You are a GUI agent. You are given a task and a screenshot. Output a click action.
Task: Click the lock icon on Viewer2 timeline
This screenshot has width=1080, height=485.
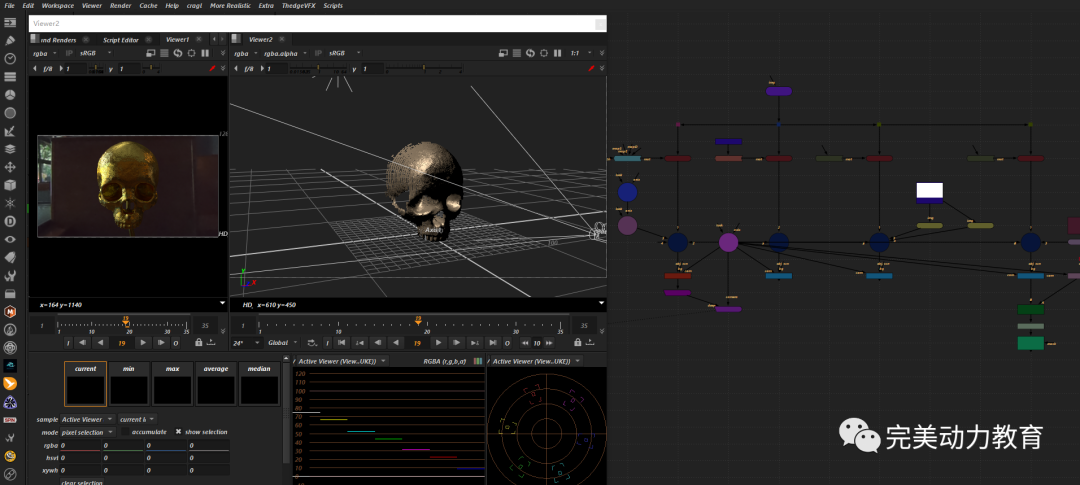[577, 342]
